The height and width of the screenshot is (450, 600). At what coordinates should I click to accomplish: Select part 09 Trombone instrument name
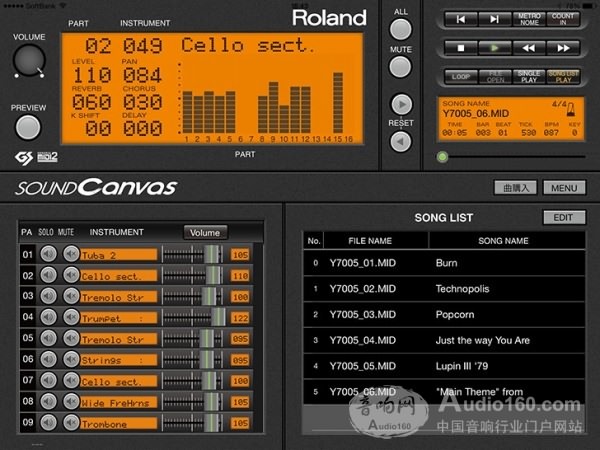click(x=119, y=424)
